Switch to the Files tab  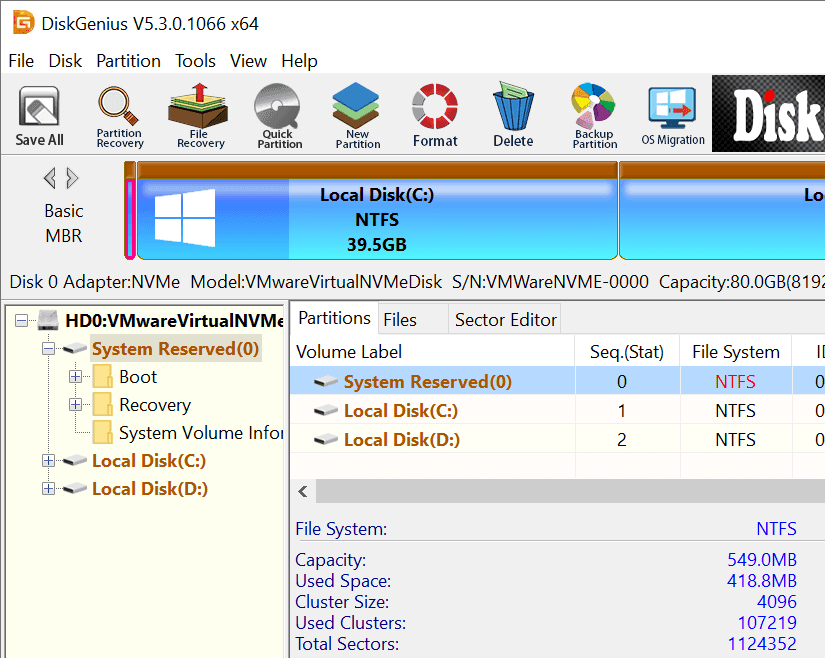(400, 320)
